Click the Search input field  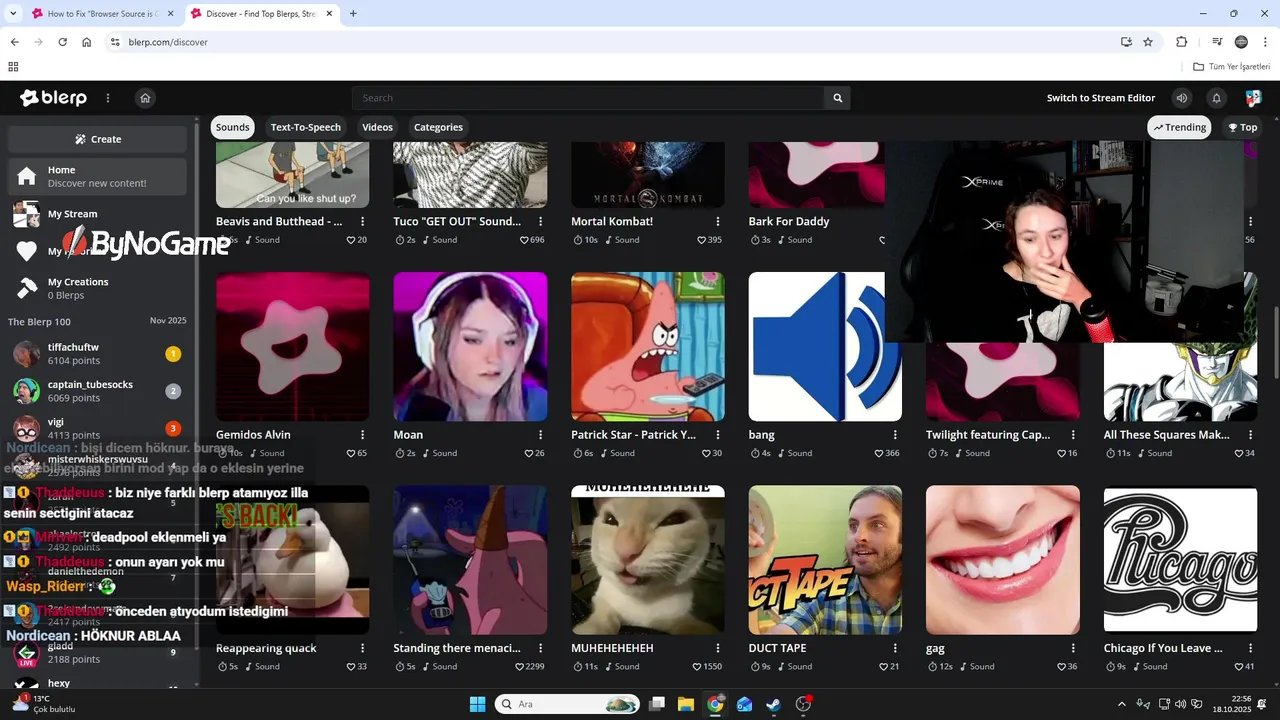point(588,98)
